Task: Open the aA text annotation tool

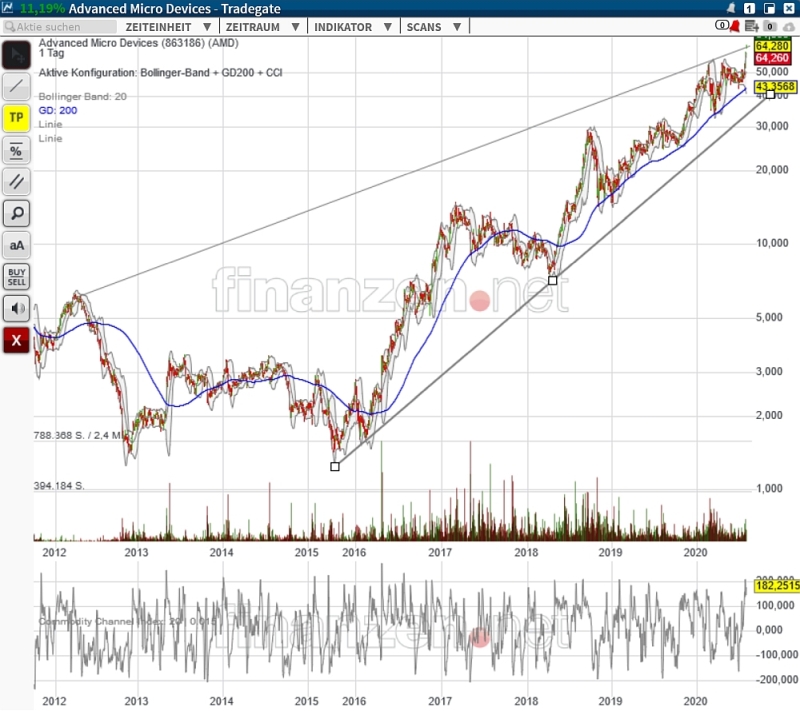Action: click(16, 245)
